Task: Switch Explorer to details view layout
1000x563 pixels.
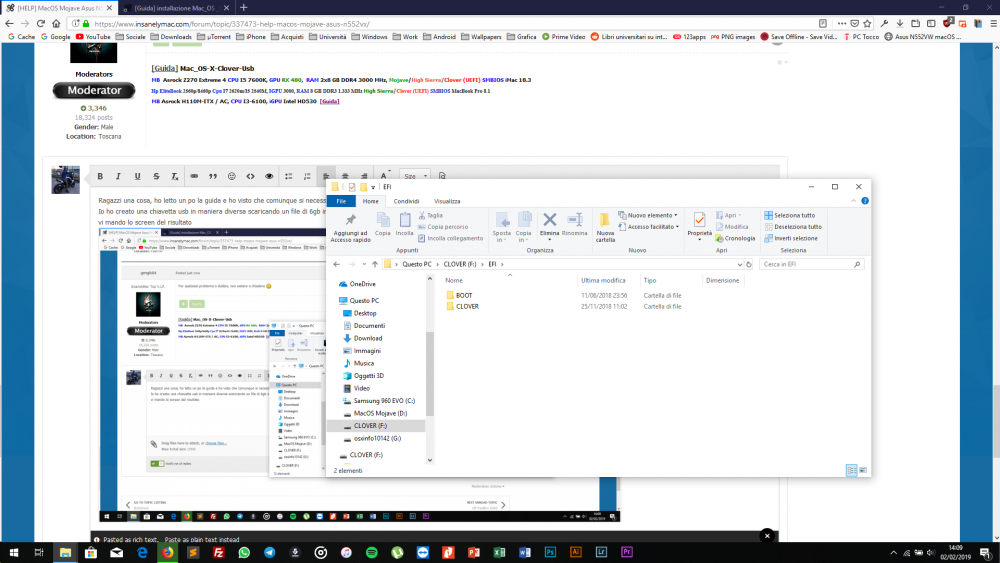Action: click(x=851, y=471)
